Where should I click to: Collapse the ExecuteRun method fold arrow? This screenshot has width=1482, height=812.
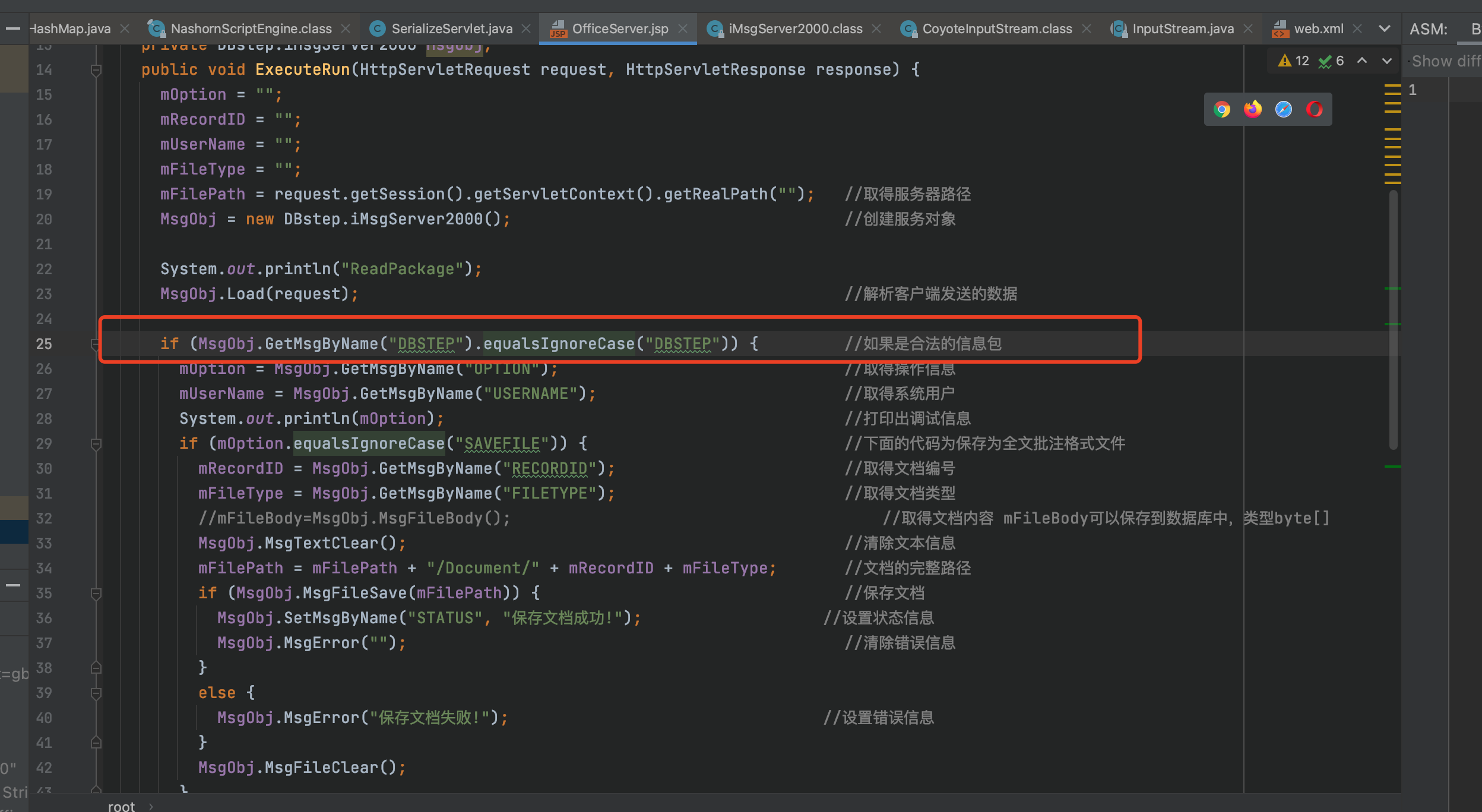click(96, 69)
